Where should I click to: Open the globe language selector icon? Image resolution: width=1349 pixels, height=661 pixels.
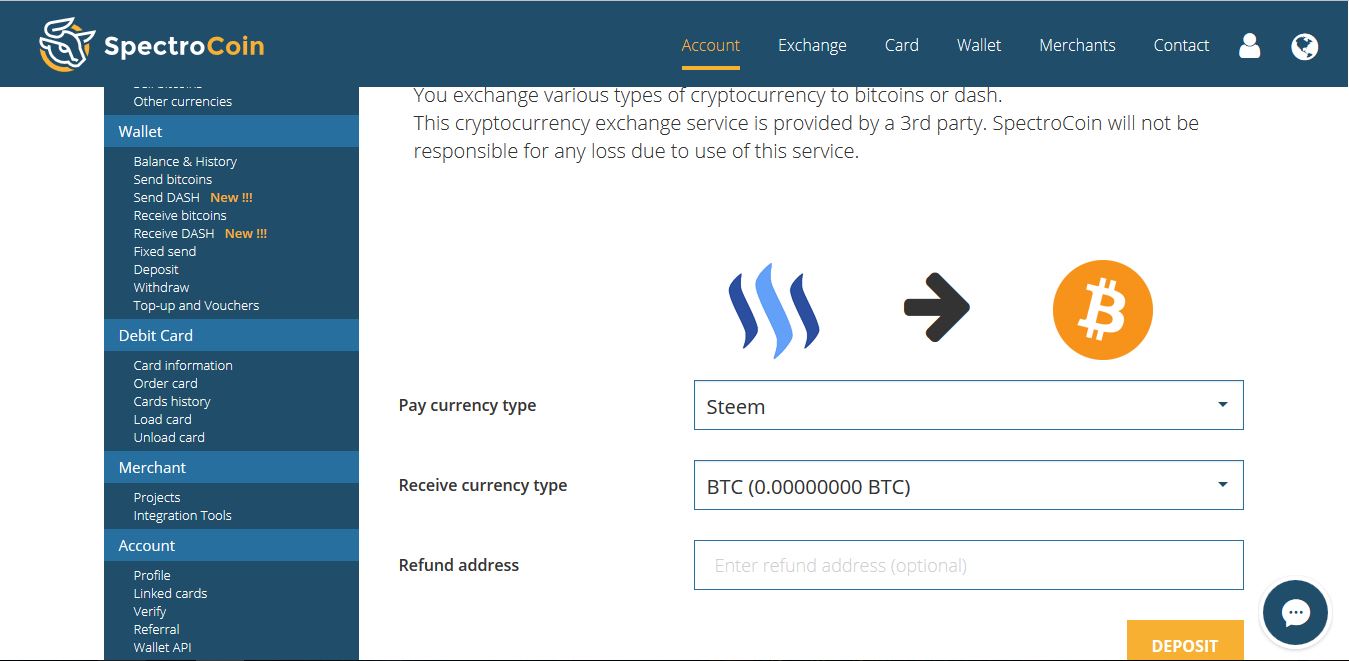click(x=1305, y=46)
